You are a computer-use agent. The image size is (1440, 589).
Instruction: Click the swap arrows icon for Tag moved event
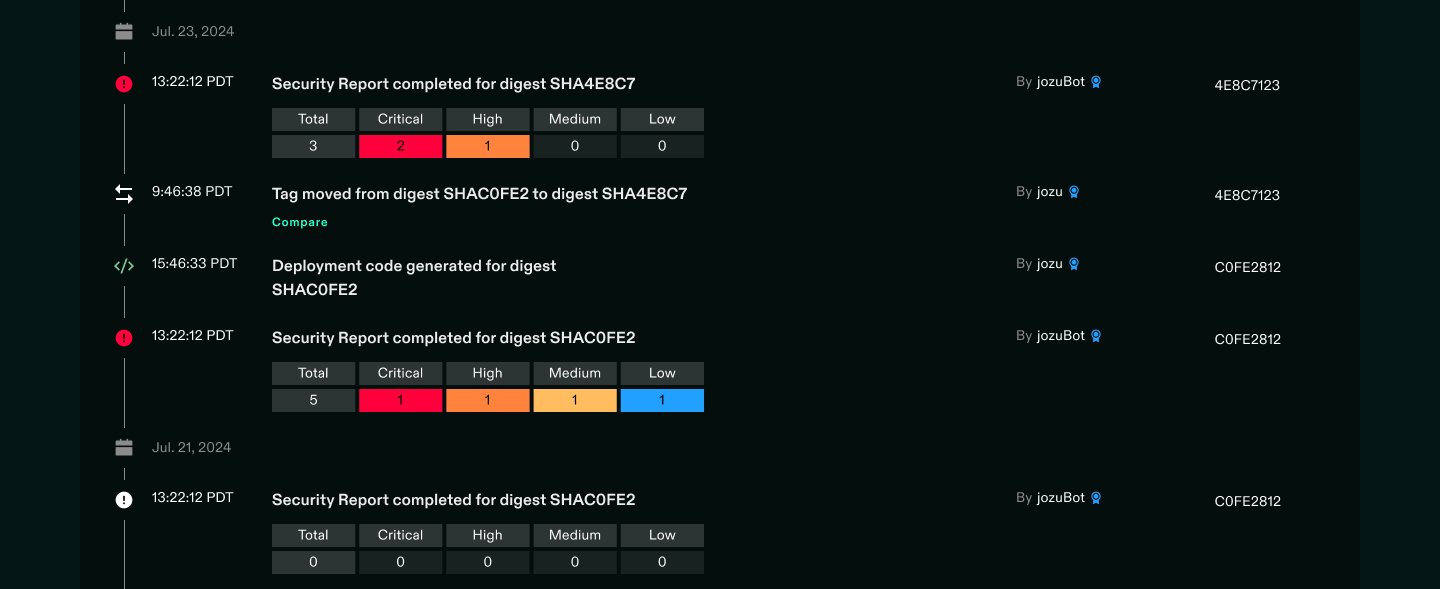pyautogui.click(x=124, y=194)
